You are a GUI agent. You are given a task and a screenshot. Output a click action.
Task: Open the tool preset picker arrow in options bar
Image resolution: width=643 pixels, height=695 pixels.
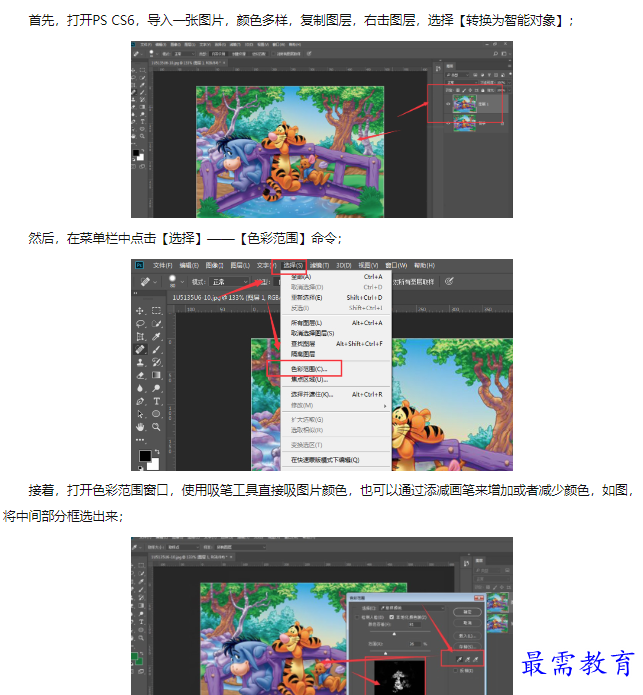point(155,281)
